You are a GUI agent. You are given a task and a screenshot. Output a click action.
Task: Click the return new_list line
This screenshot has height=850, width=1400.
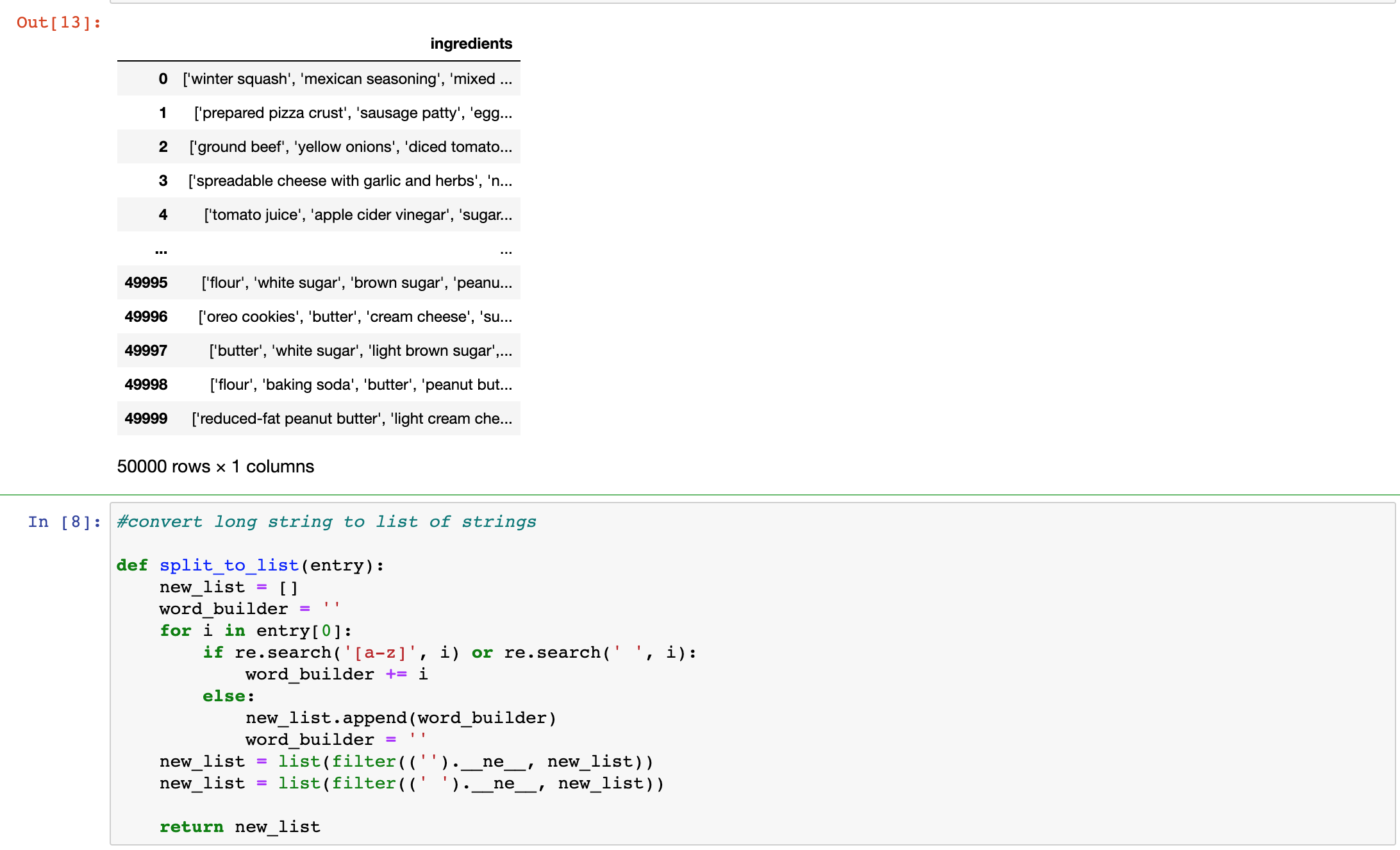(240, 827)
